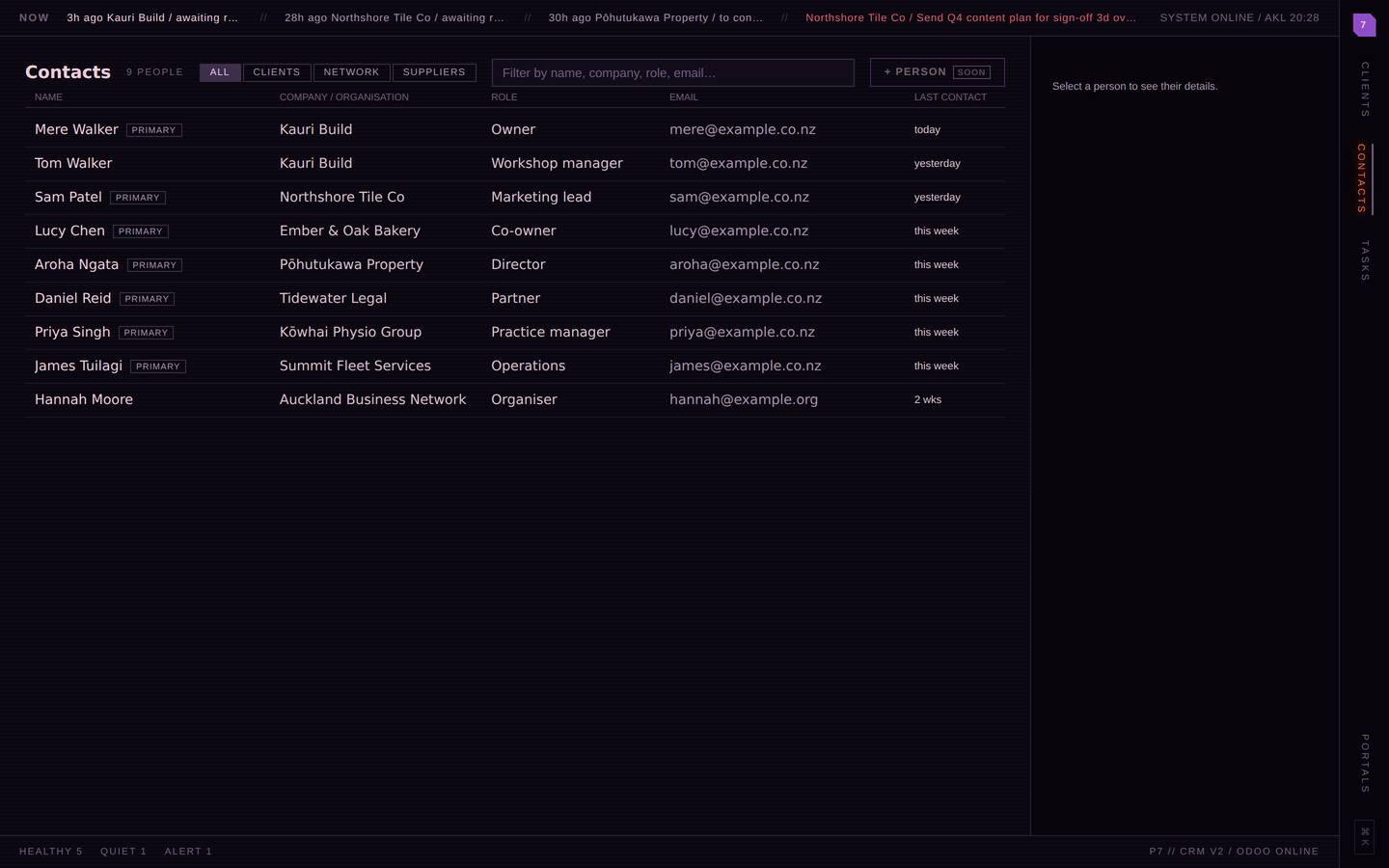Click daniel@example.co.nz email
This screenshot has width=1389, height=868.
pyautogui.click(x=746, y=298)
